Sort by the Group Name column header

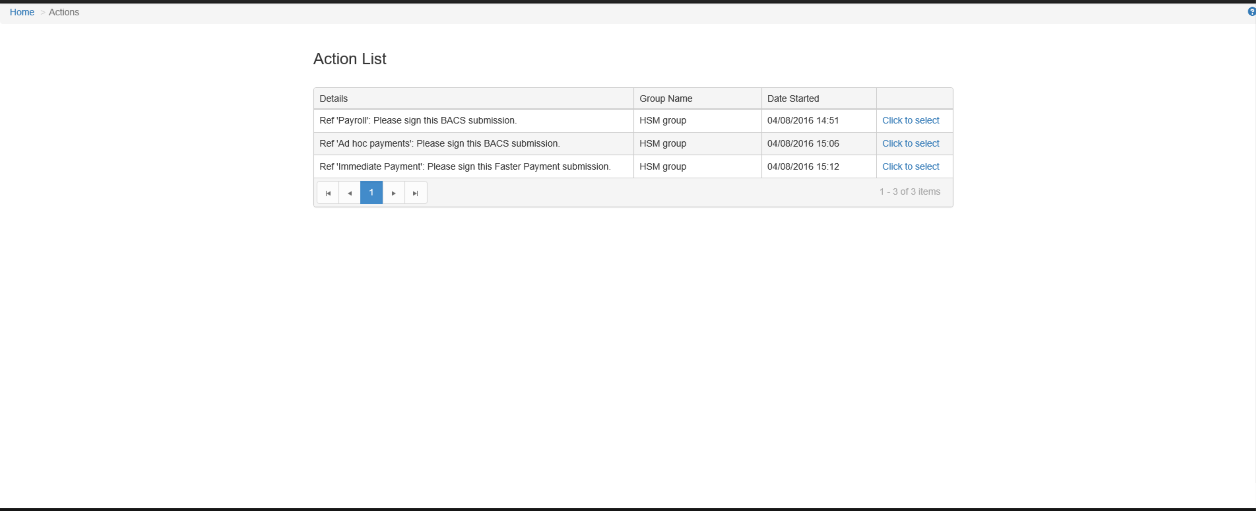click(x=666, y=99)
